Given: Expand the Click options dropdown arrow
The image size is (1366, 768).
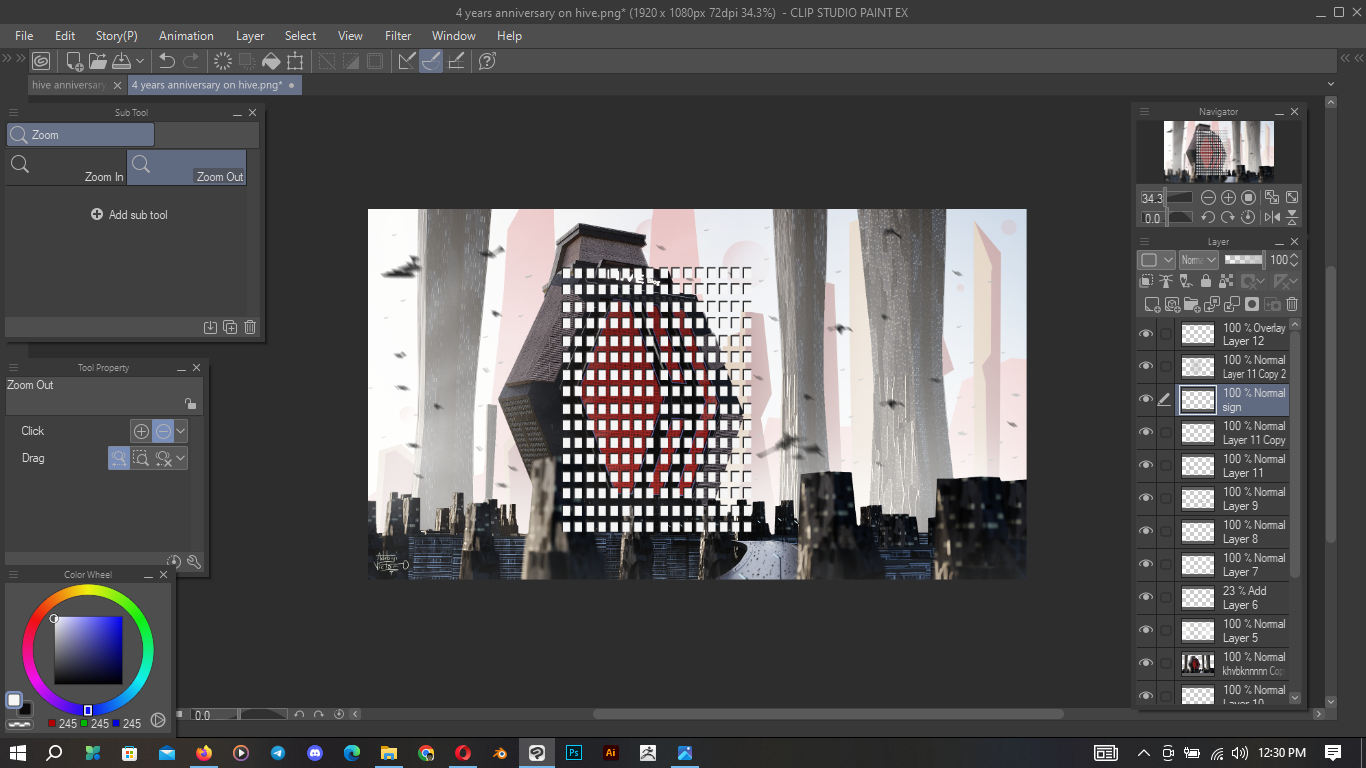Looking at the screenshot, I should 181,431.
